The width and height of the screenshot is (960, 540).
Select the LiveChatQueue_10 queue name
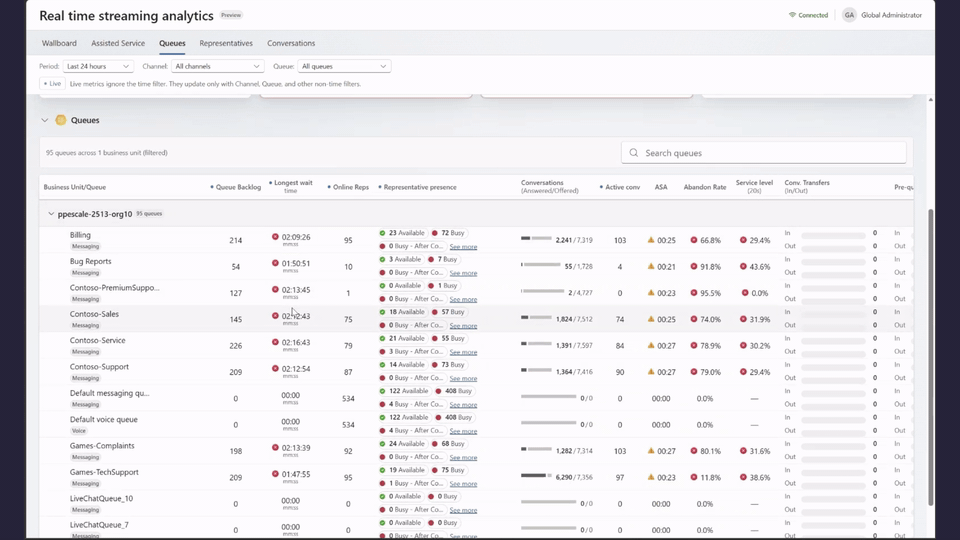point(101,498)
